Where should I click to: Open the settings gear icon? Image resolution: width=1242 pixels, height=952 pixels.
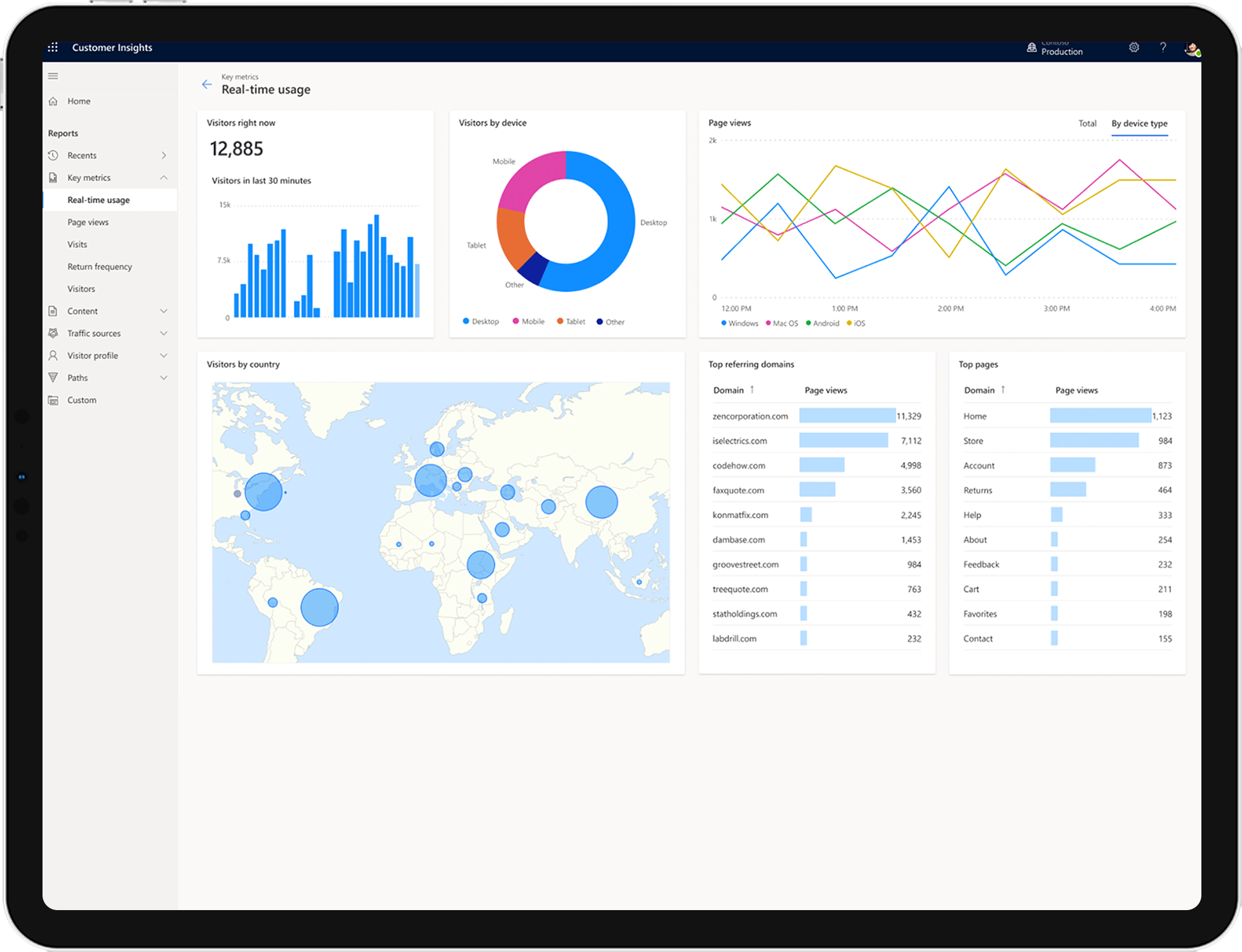coord(1134,48)
